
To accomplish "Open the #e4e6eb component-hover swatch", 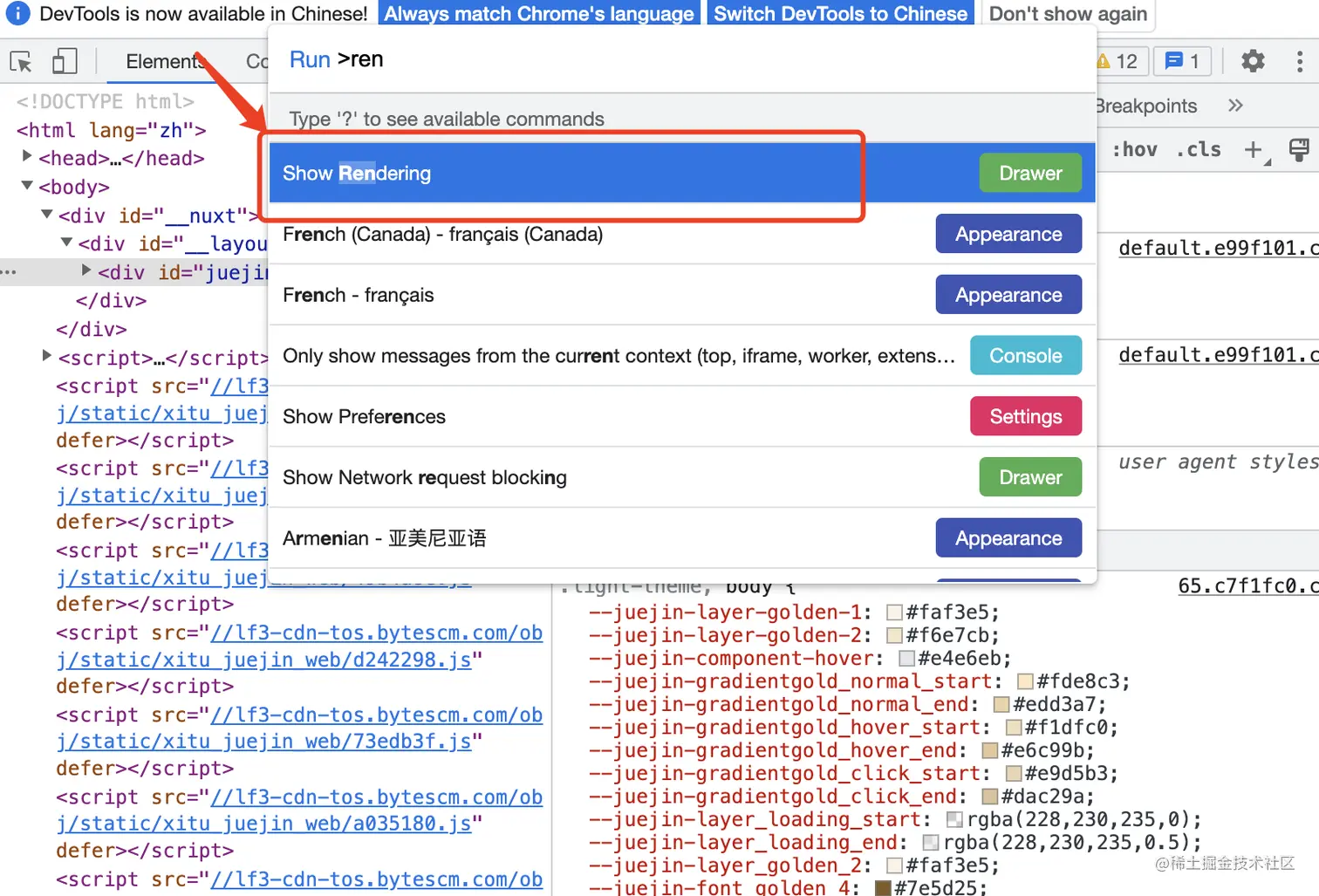I will (x=906, y=659).
